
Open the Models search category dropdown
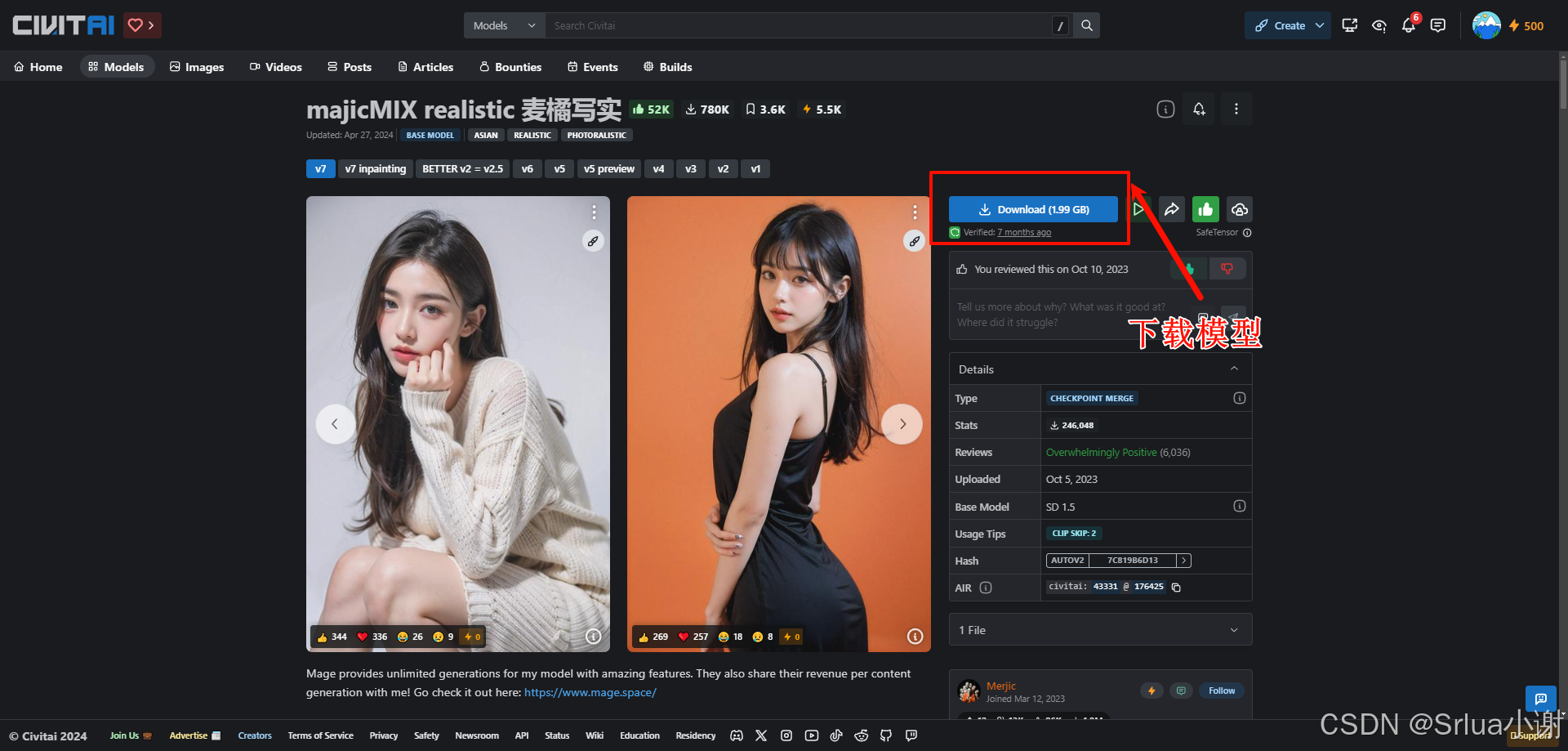(504, 25)
